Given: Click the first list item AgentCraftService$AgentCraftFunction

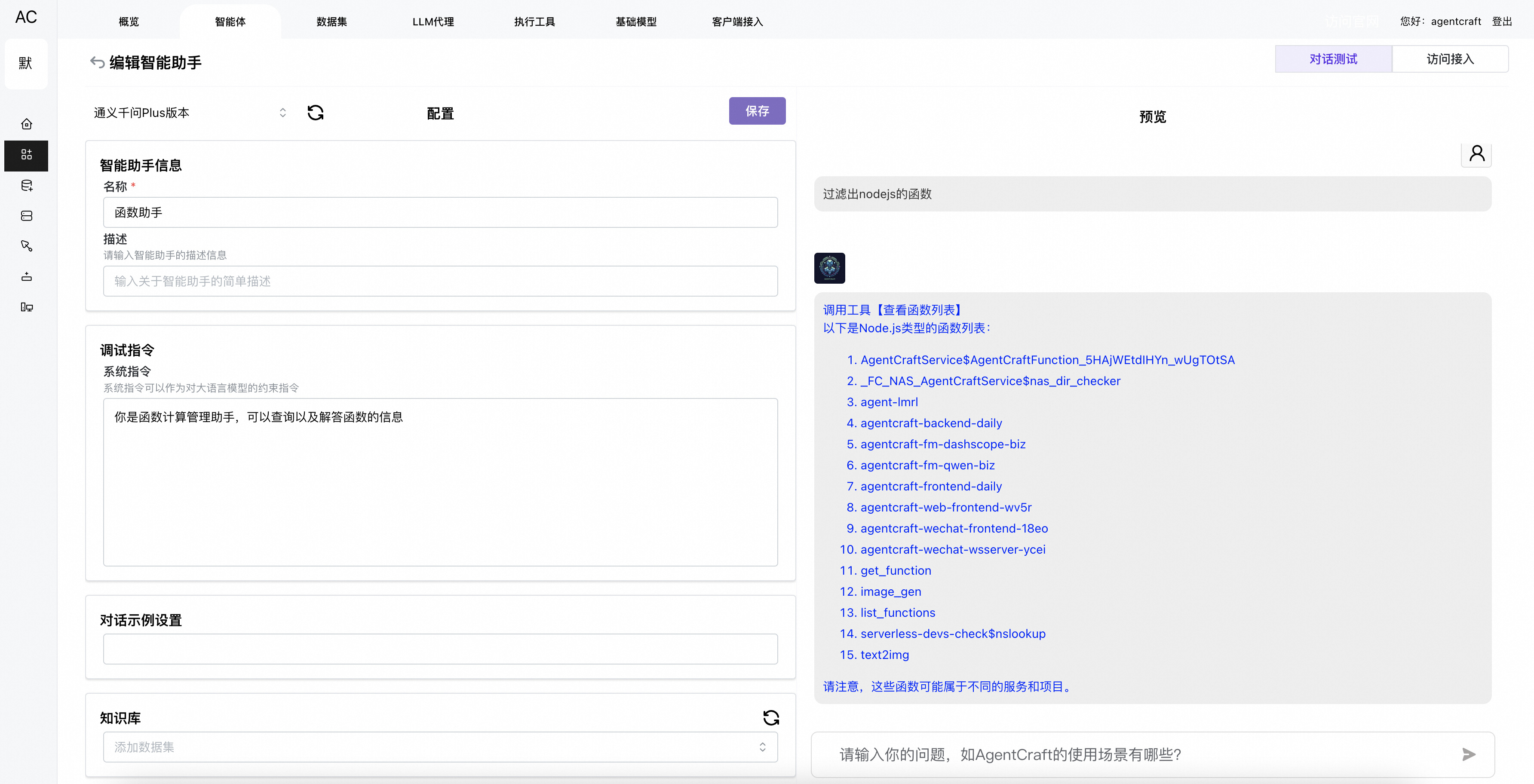Looking at the screenshot, I should [1047, 360].
